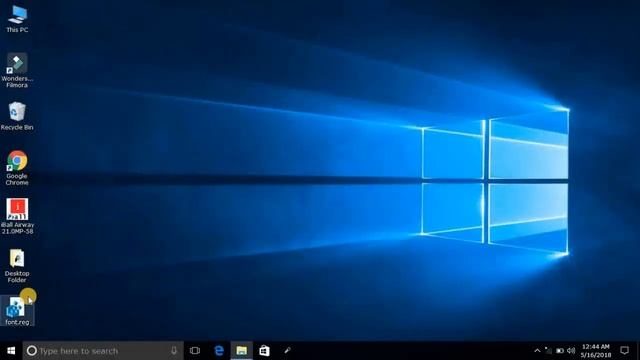Open the clock showing 12:44 AM
This screenshot has height=360, width=640.
point(596,351)
